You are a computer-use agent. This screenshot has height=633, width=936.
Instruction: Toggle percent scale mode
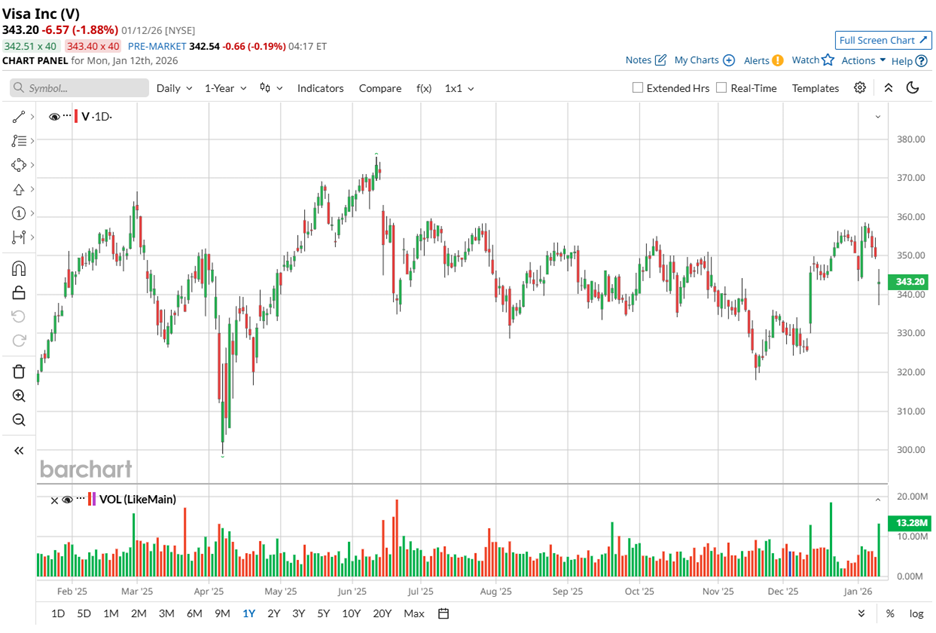[x=890, y=613]
